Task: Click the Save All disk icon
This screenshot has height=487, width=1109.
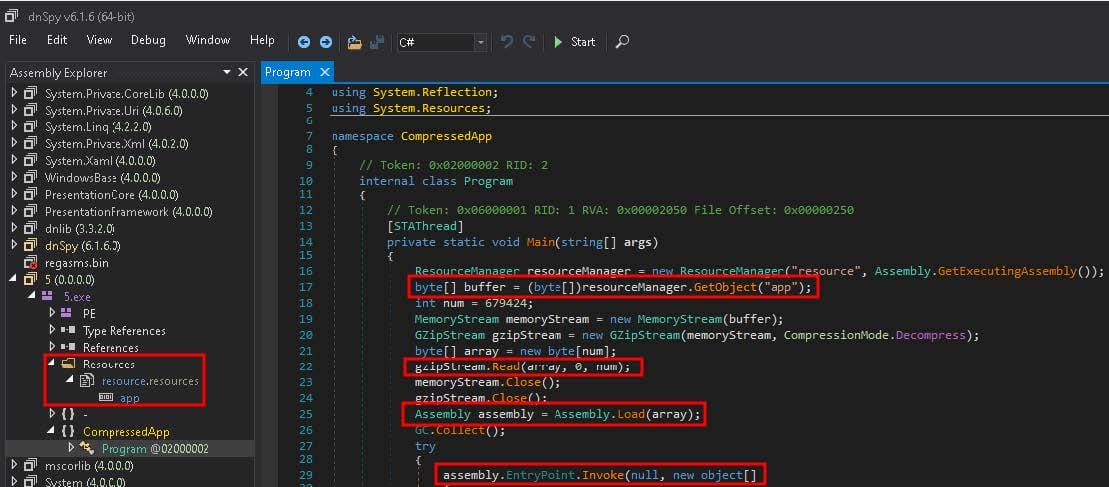Action: click(x=378, y=42)
